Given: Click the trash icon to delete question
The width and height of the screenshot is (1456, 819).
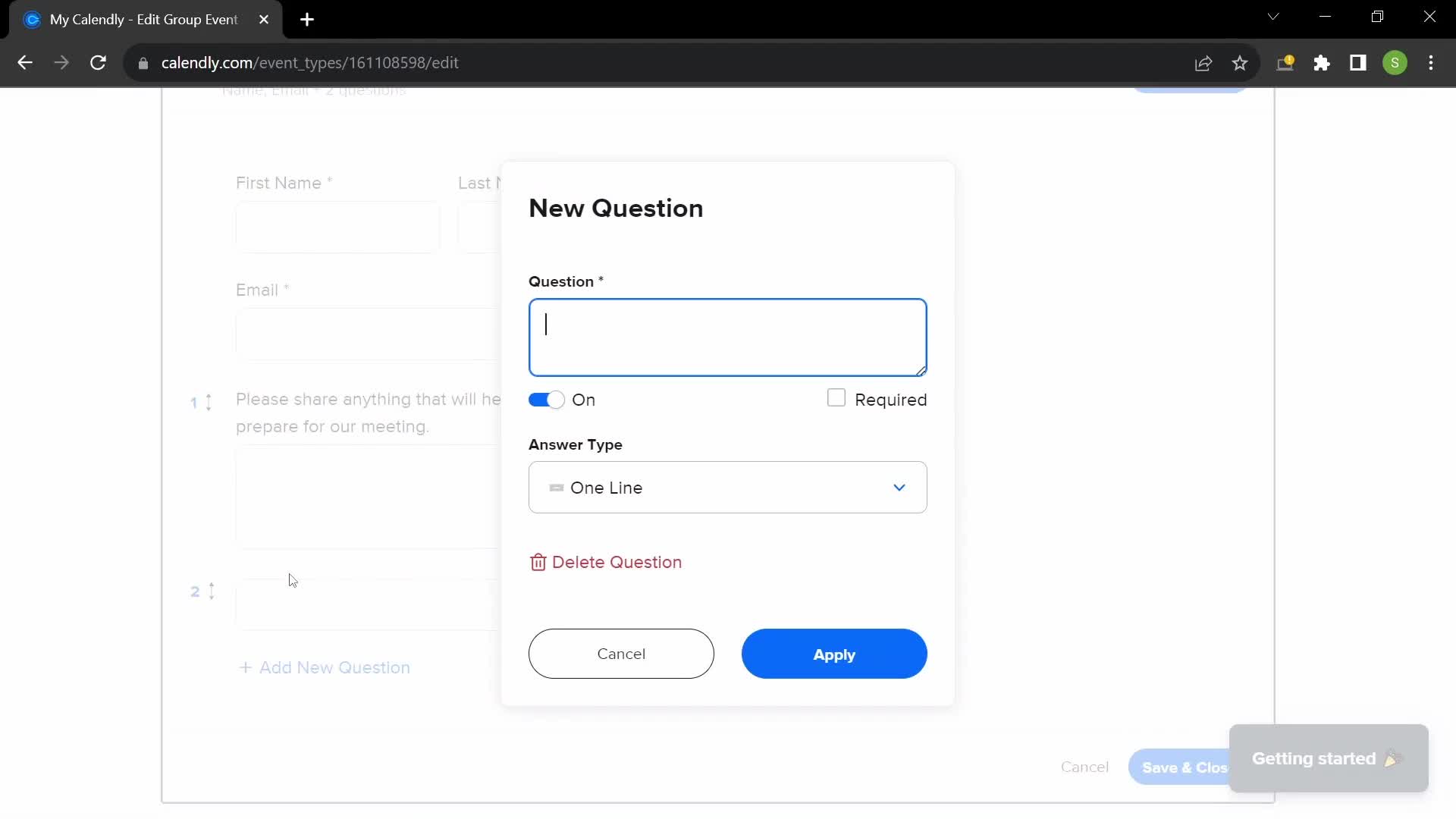Looking at the screenshot, I should 538,561.
